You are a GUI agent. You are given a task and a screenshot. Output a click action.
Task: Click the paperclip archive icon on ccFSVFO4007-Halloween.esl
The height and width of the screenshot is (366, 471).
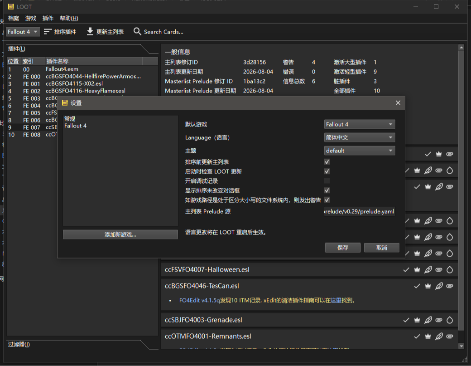pyautogui.click(x=439, y=270)
